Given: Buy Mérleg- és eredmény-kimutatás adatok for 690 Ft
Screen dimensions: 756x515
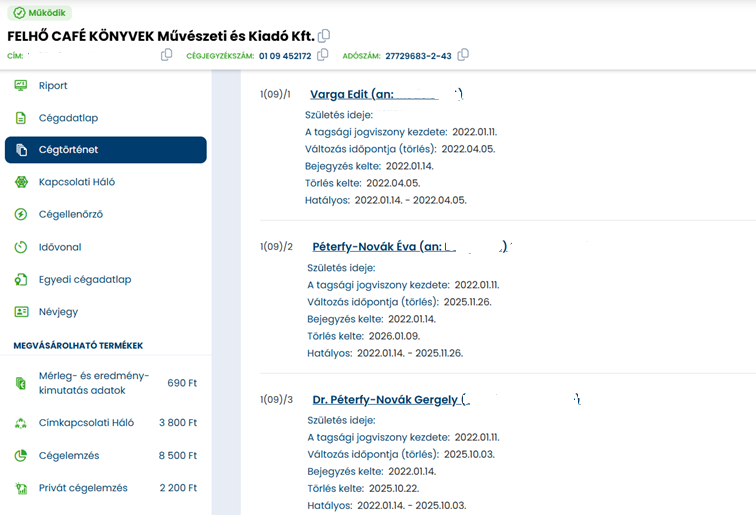Looking at the screenshot, I should pos(105,383).
